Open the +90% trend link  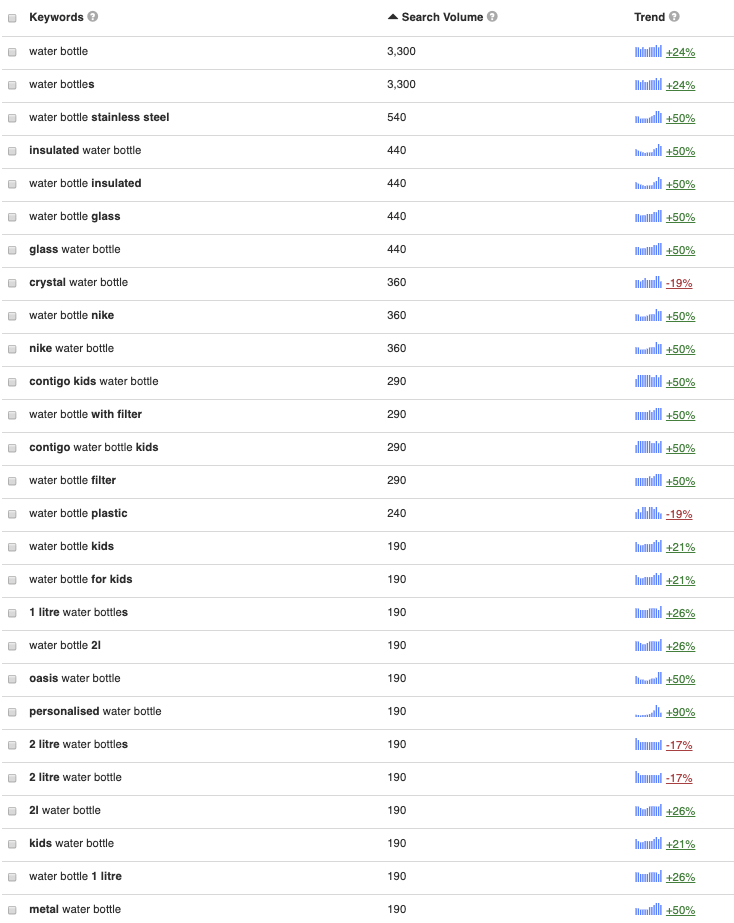680,712
